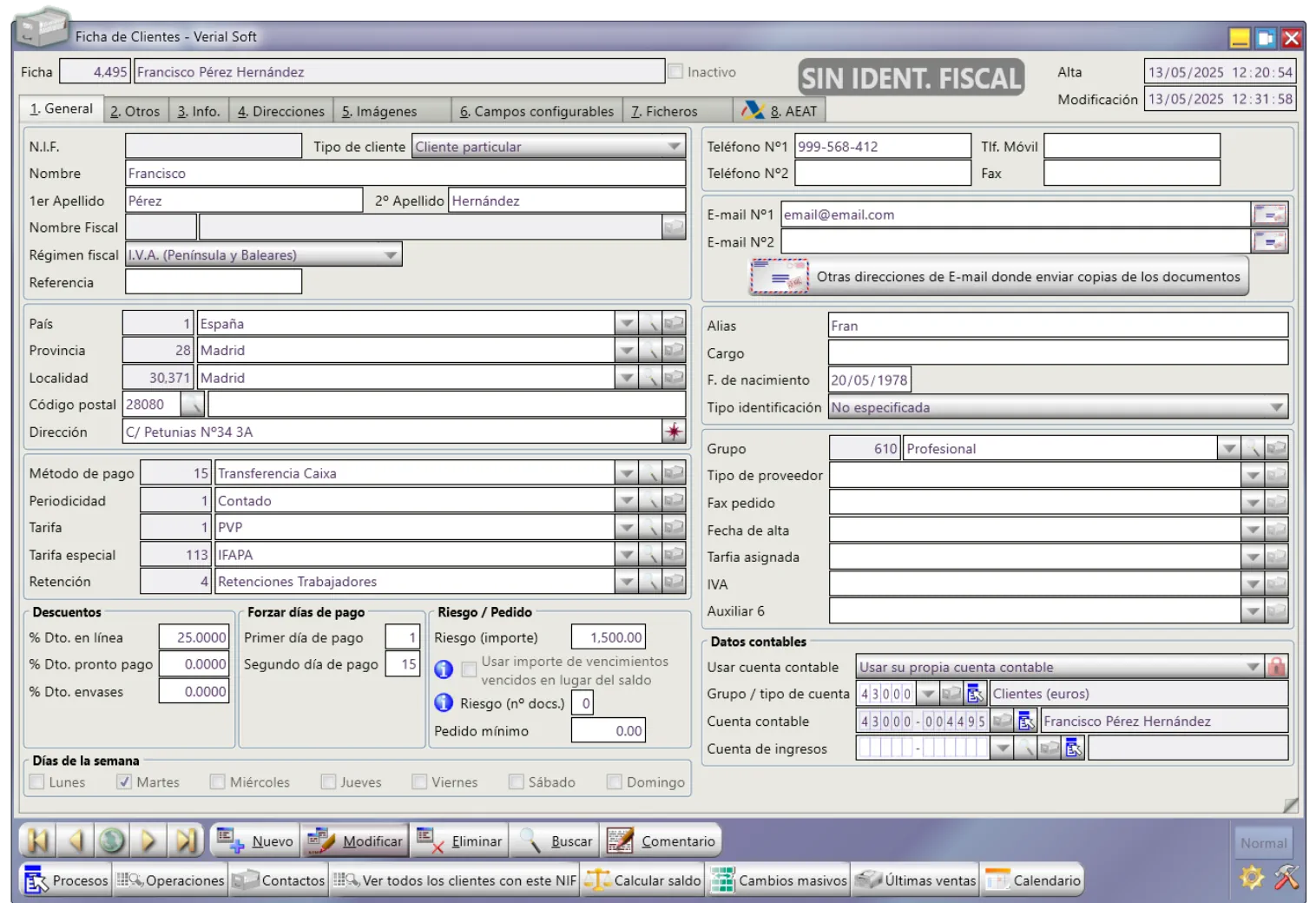This screenshot has height=903, width=1316.
Task: Expand the Tipo de cliente dropdown
Action: (674, 147)
